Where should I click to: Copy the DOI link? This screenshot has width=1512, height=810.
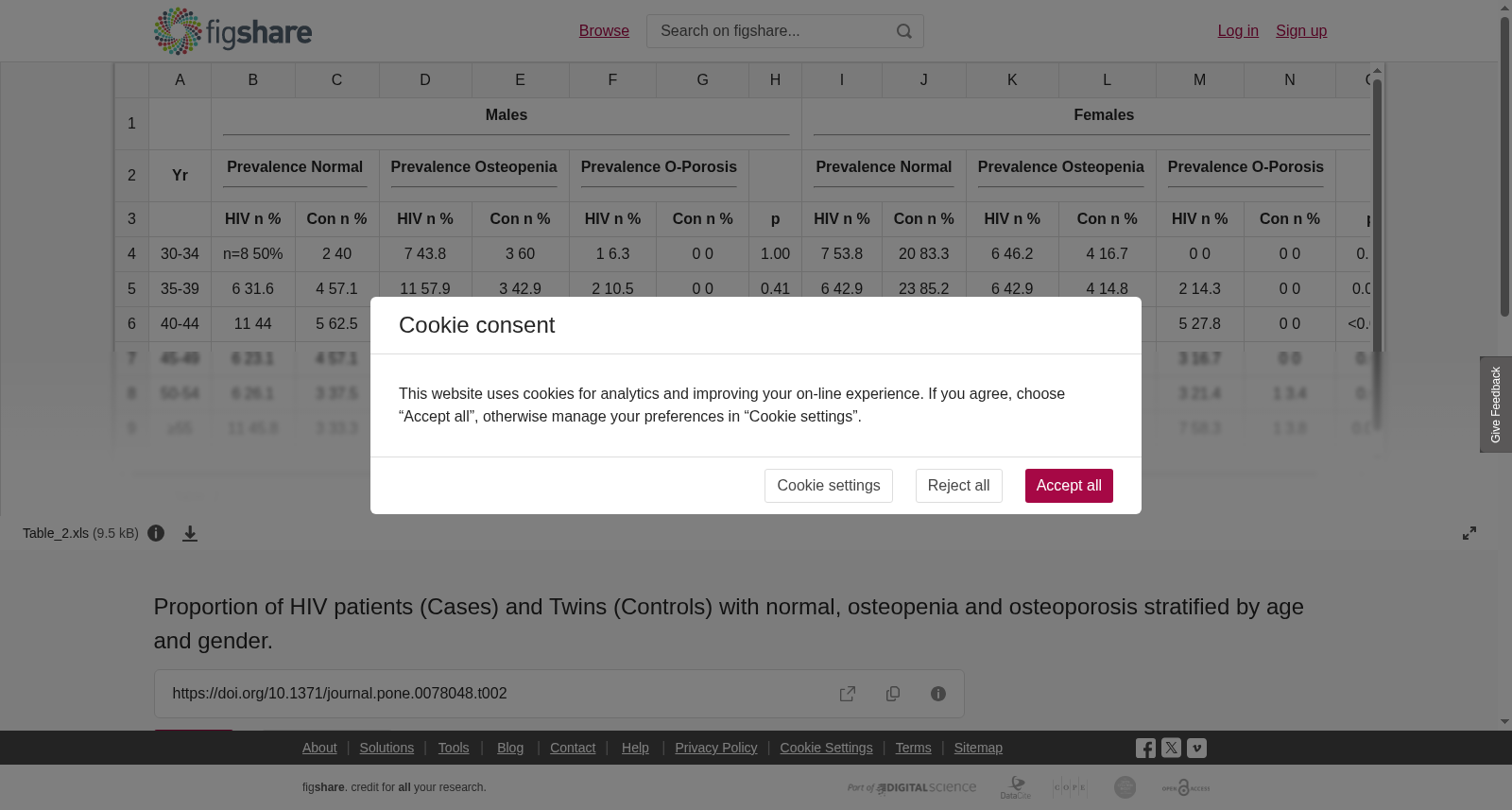pyautogui.click(x=893, y=694)
